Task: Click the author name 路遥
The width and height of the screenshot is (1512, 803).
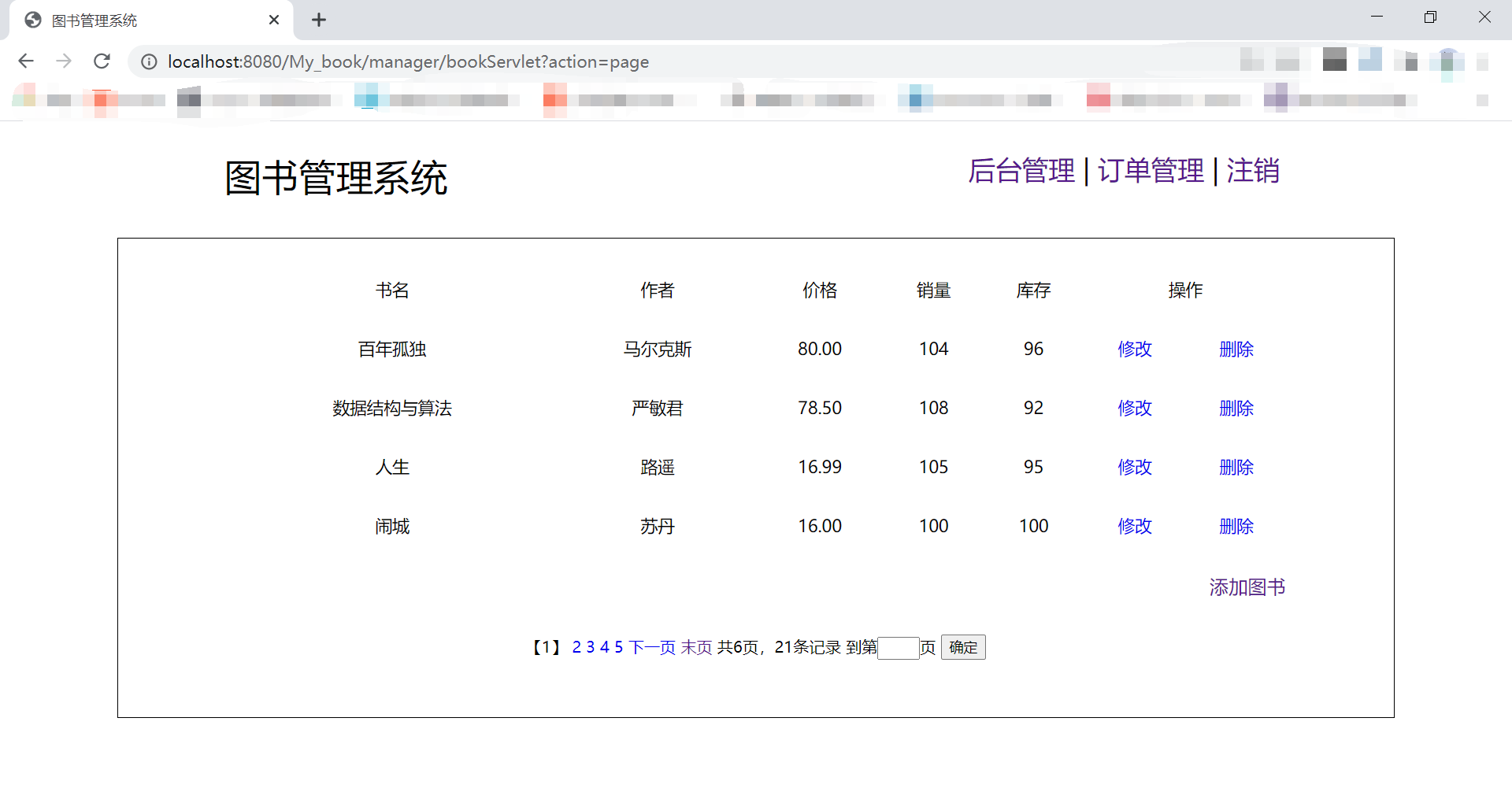Action: click(x=658, y=467)
